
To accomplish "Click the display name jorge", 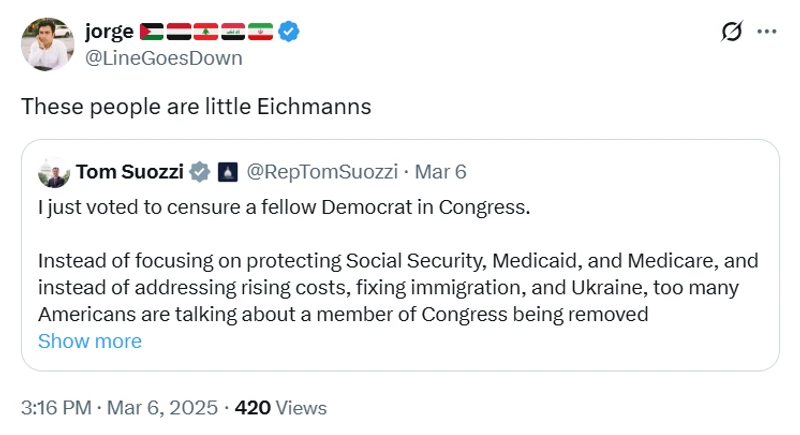I will [109, 32].
